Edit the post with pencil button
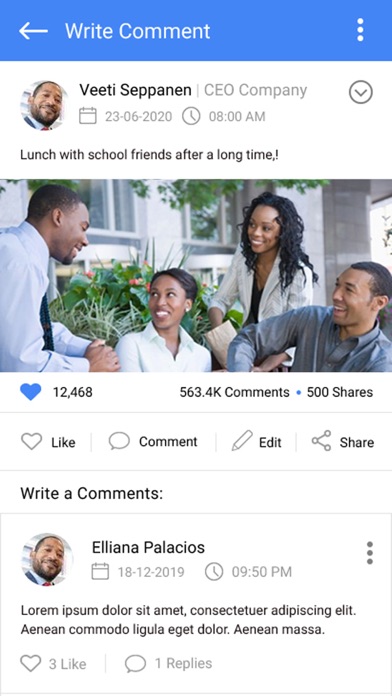 [x=256, y=442]
